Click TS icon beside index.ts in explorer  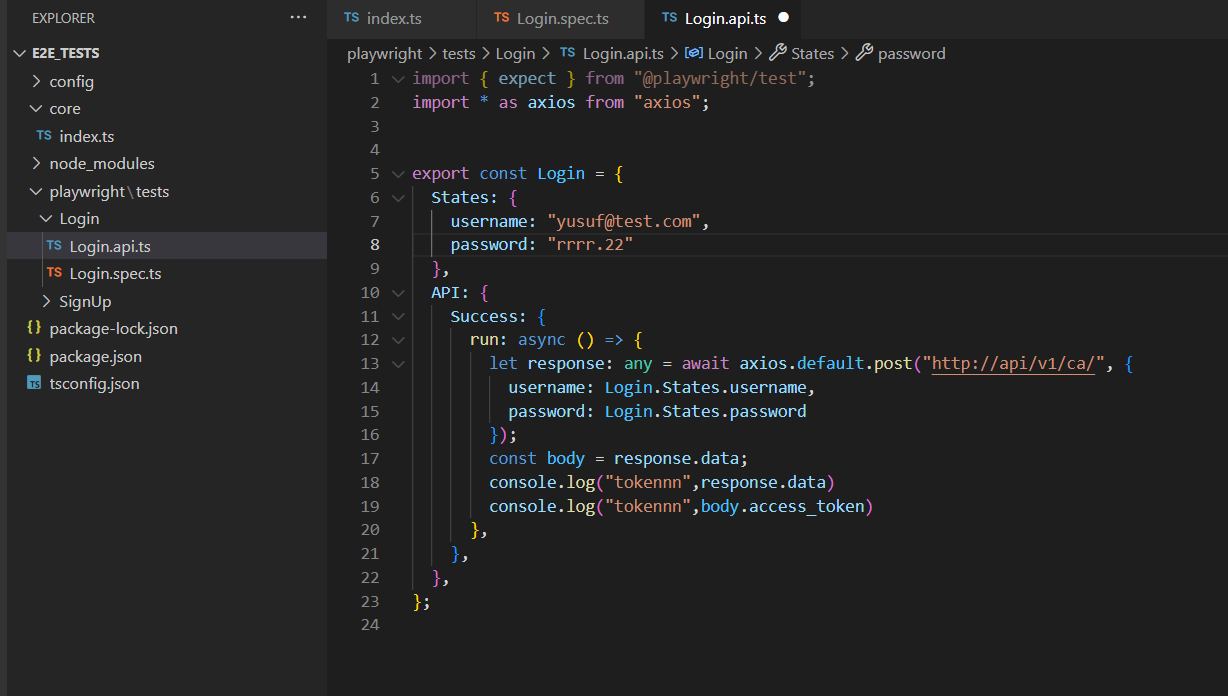coord(44,136)
